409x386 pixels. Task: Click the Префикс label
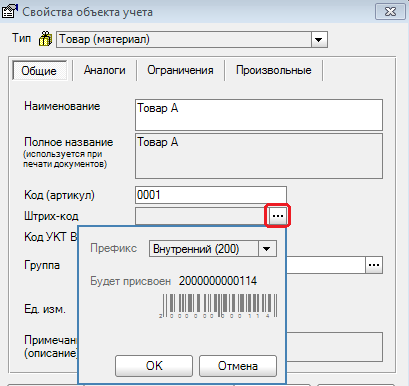113,248
